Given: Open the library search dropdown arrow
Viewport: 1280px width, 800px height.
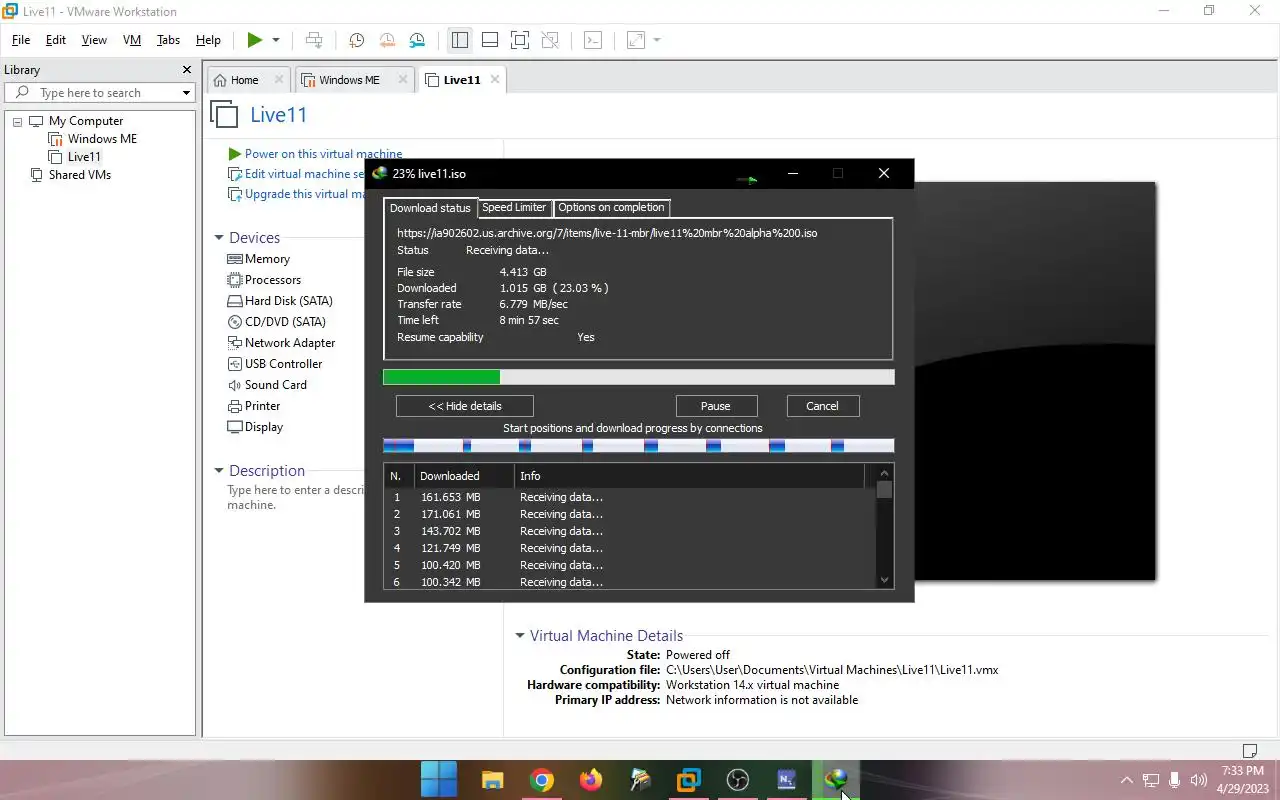Looking at the screenshot, I should [186, 93].
